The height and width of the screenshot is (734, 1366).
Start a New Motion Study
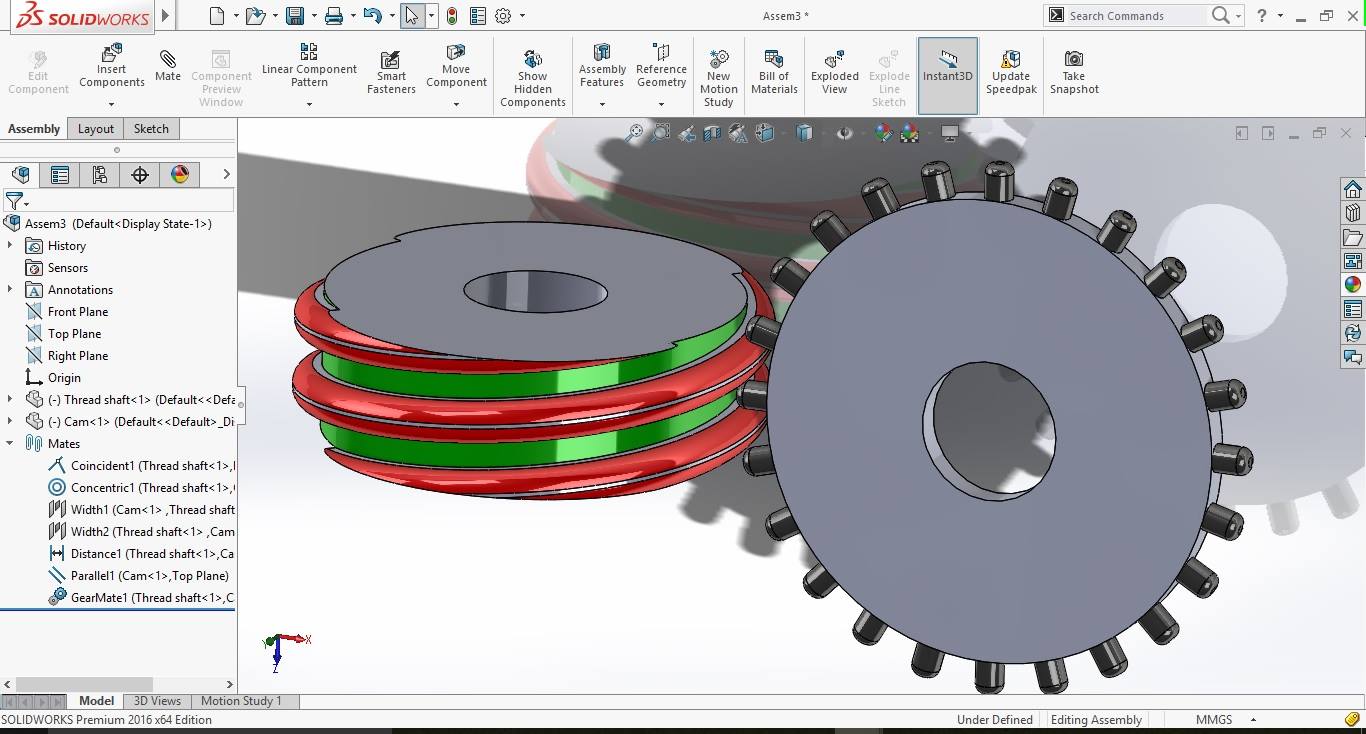[718, 78]
